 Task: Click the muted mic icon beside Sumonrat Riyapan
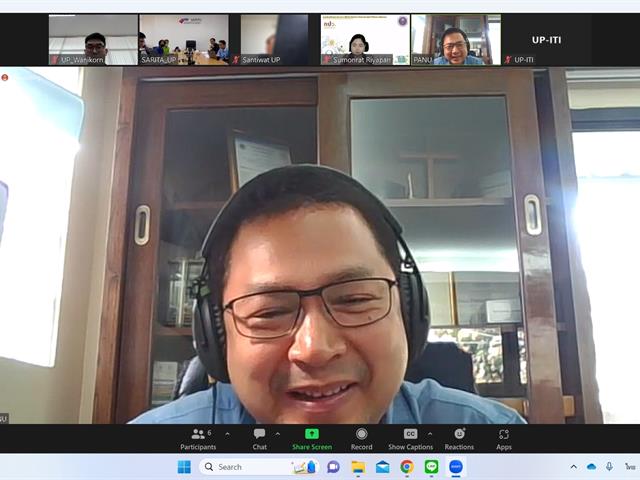[x=326, y=60]
